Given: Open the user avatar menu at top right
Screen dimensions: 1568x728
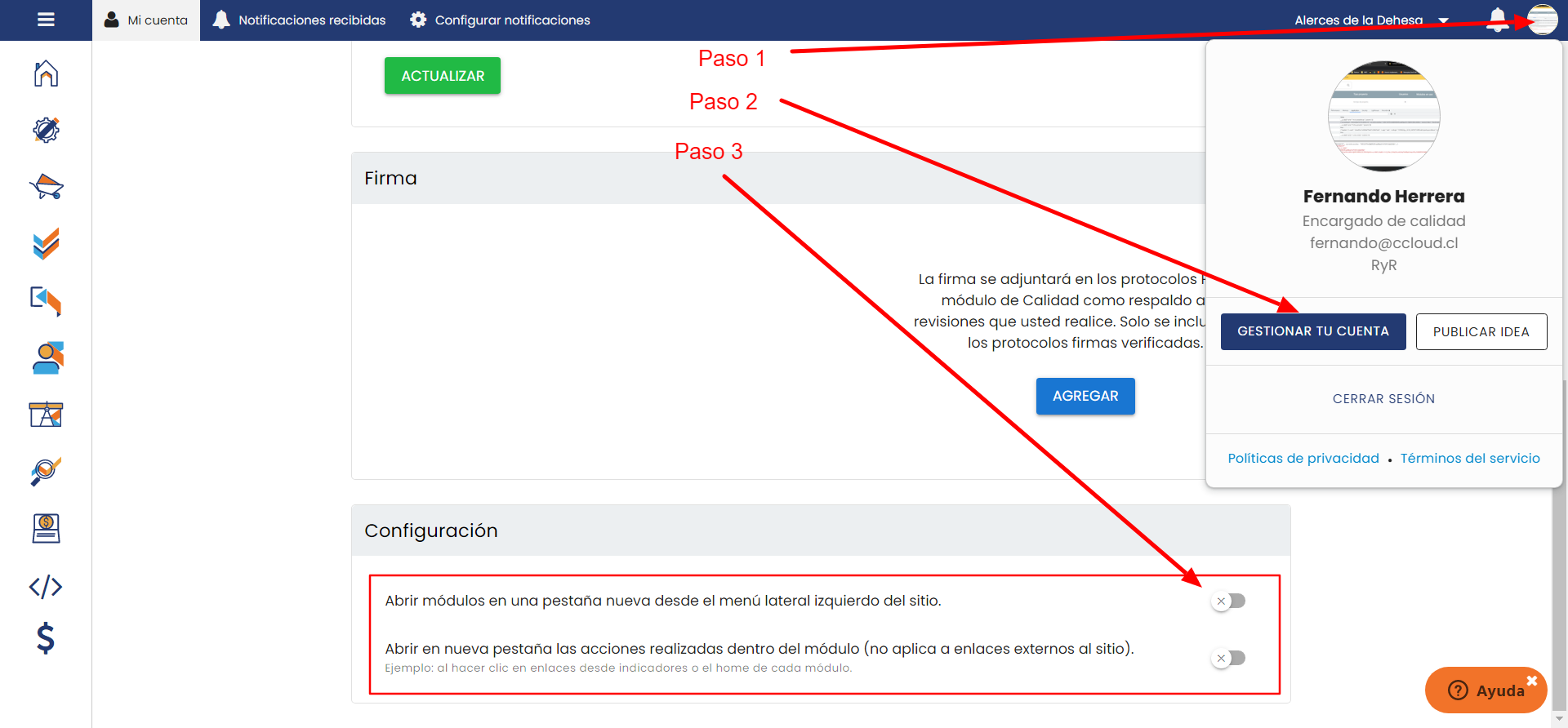Looking at the screenshot, I should point(1542,20).
